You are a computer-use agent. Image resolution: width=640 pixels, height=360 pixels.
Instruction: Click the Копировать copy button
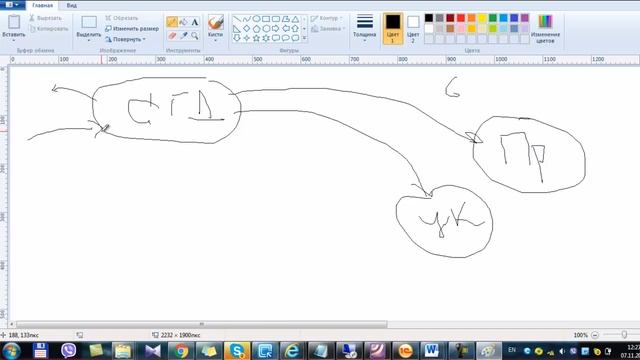click(49, 29)
